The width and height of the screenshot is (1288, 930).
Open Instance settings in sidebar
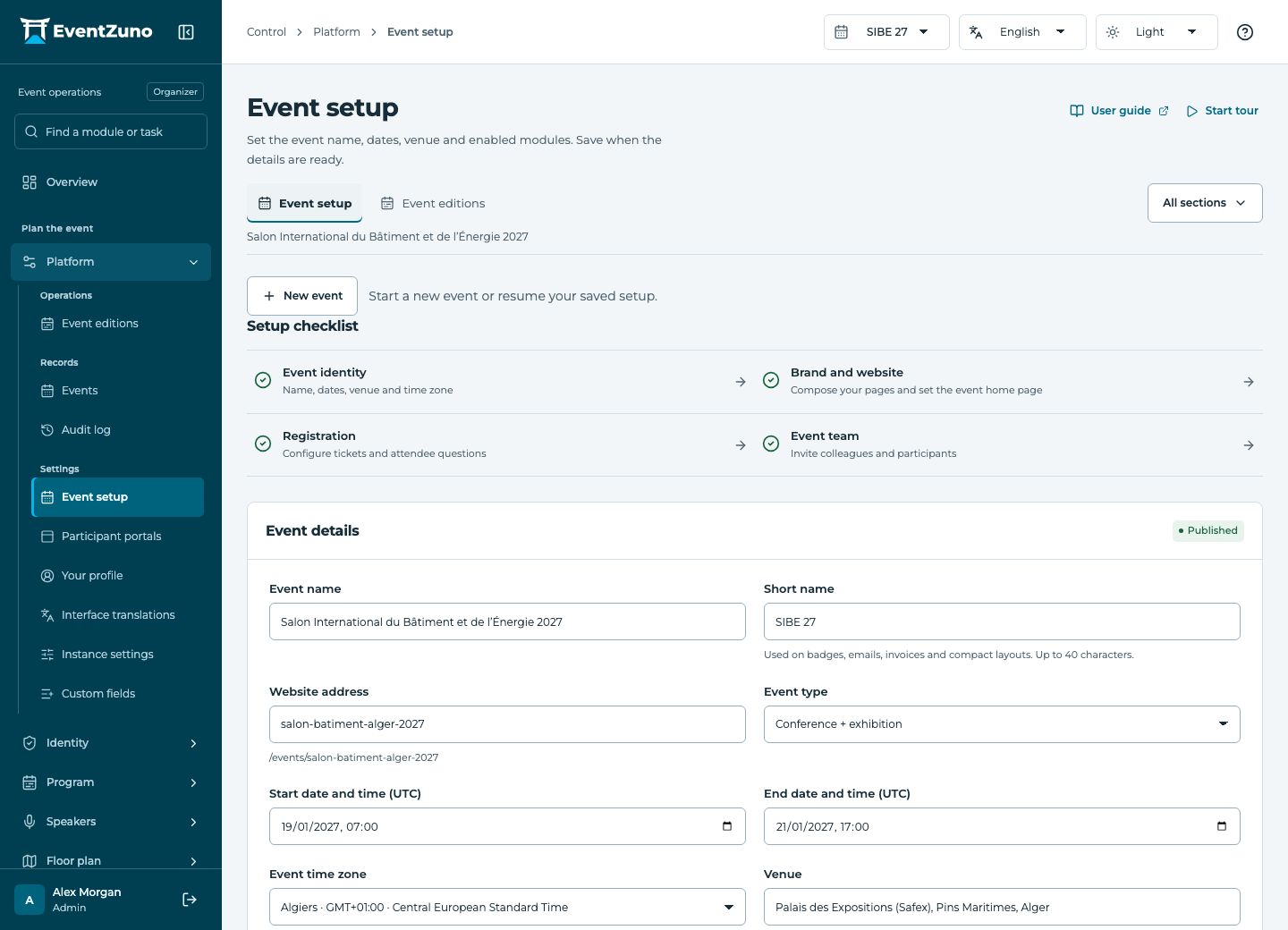(118, 655)
